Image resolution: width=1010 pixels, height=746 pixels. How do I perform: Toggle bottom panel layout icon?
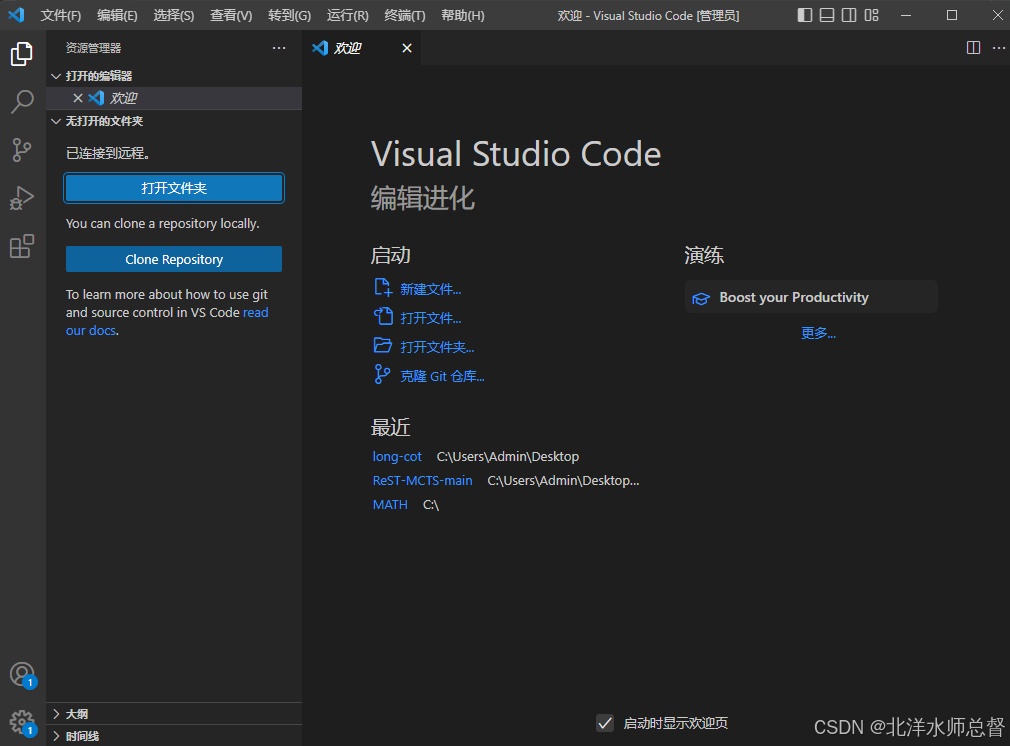pyautogui.click(x=827, y=15)
